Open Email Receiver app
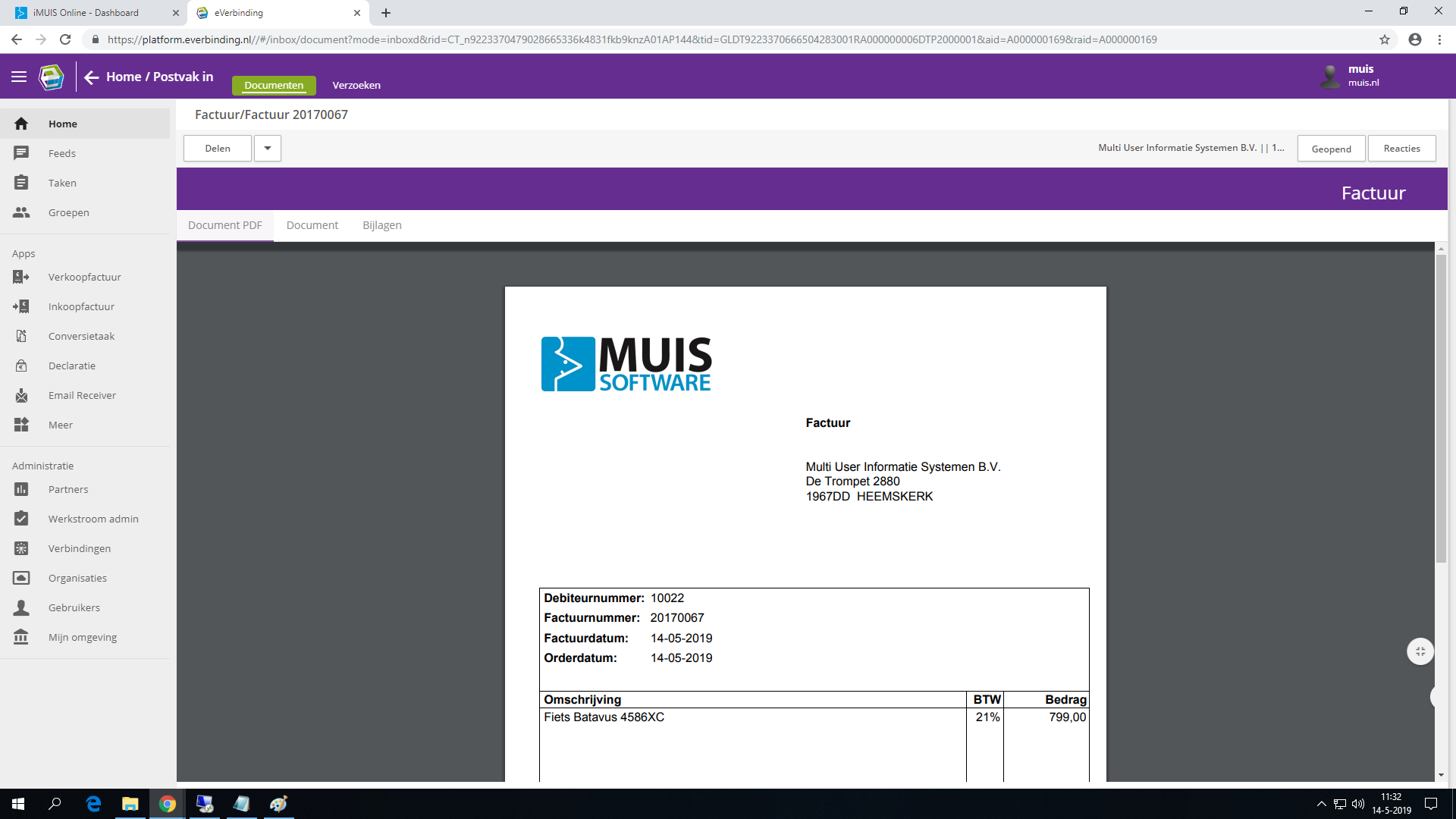Image resolution: width=1456 pixels, height=819 pixels. click(82, 396)
